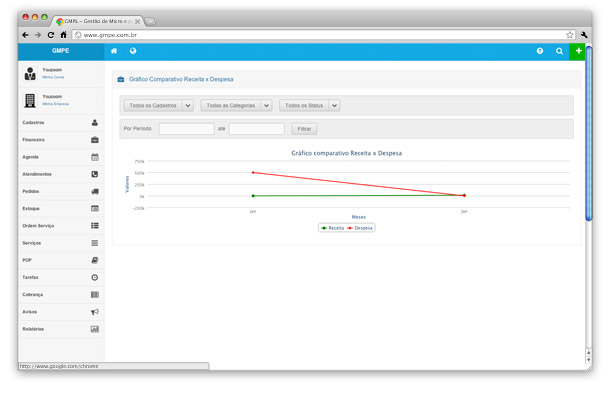
Task: Click the Serviços lines icon
Action: [x=95, y=243]
